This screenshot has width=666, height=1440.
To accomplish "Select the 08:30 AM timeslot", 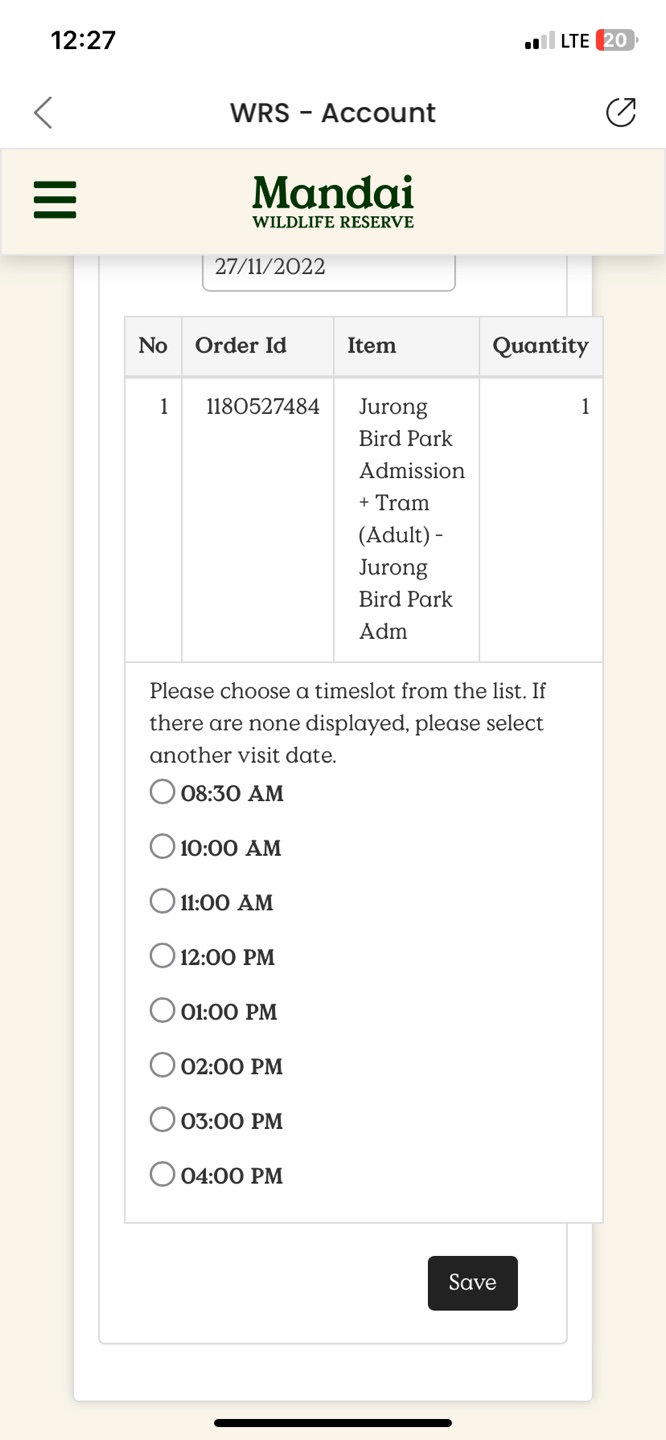I will coord(162,793).
